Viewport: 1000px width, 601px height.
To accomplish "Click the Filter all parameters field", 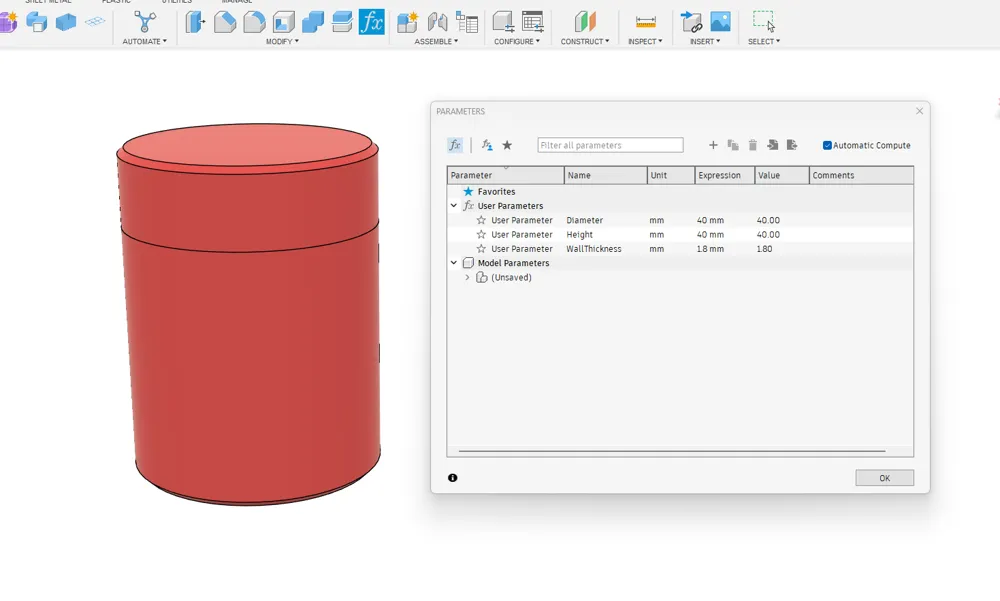I will point(610,145).
